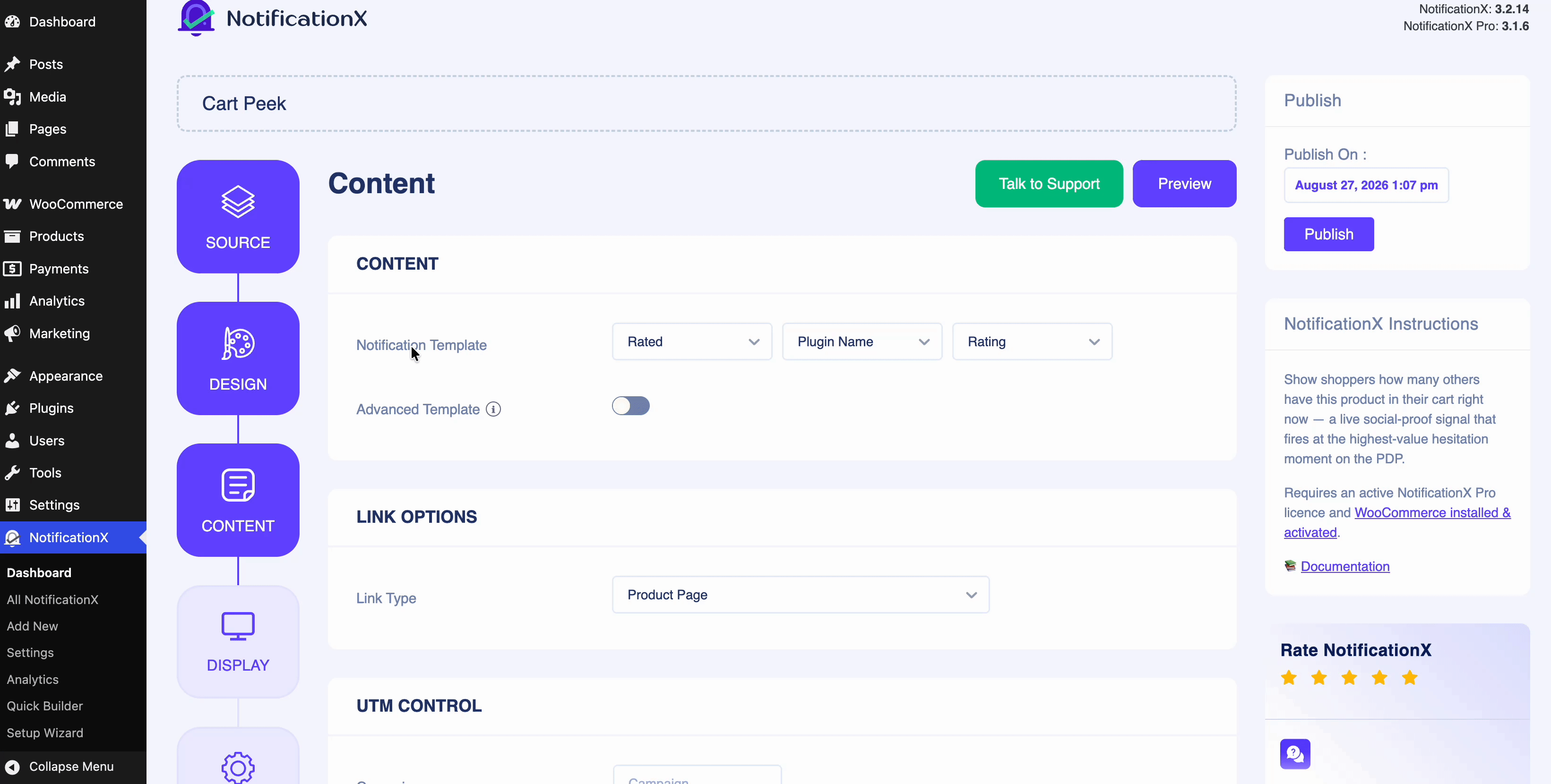Open the Rating dropdown

pos(1032,342)
